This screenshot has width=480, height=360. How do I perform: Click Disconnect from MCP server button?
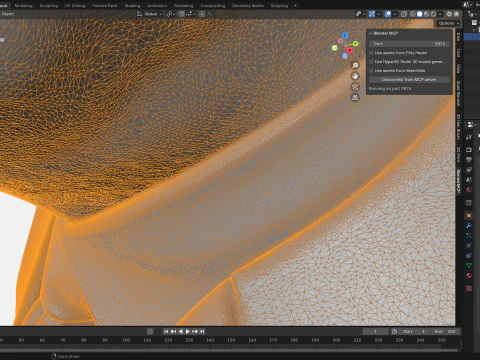pos(409,80)
